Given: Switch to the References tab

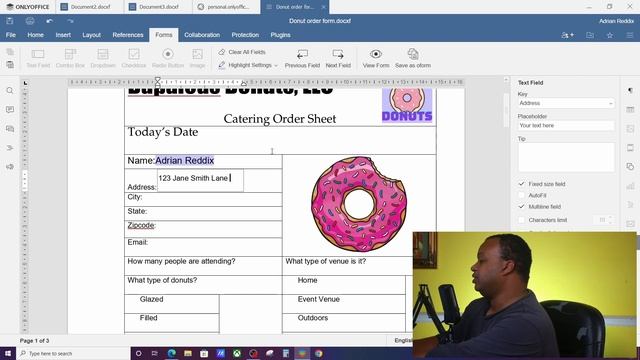Looking at the screenshot, I should tap(128, 35).
